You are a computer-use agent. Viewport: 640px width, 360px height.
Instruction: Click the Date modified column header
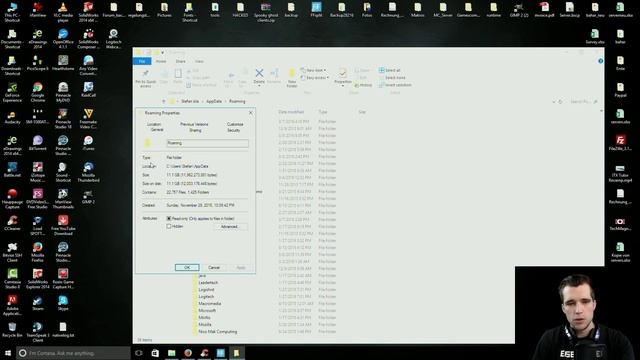291,112
